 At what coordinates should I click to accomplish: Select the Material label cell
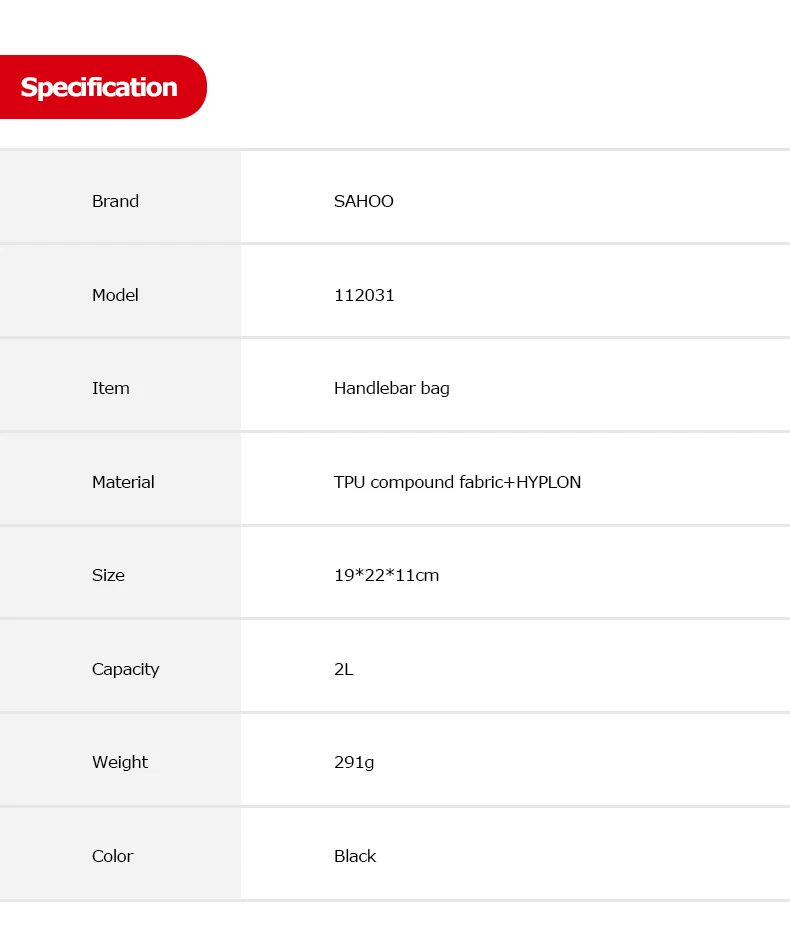pos(120,479)
